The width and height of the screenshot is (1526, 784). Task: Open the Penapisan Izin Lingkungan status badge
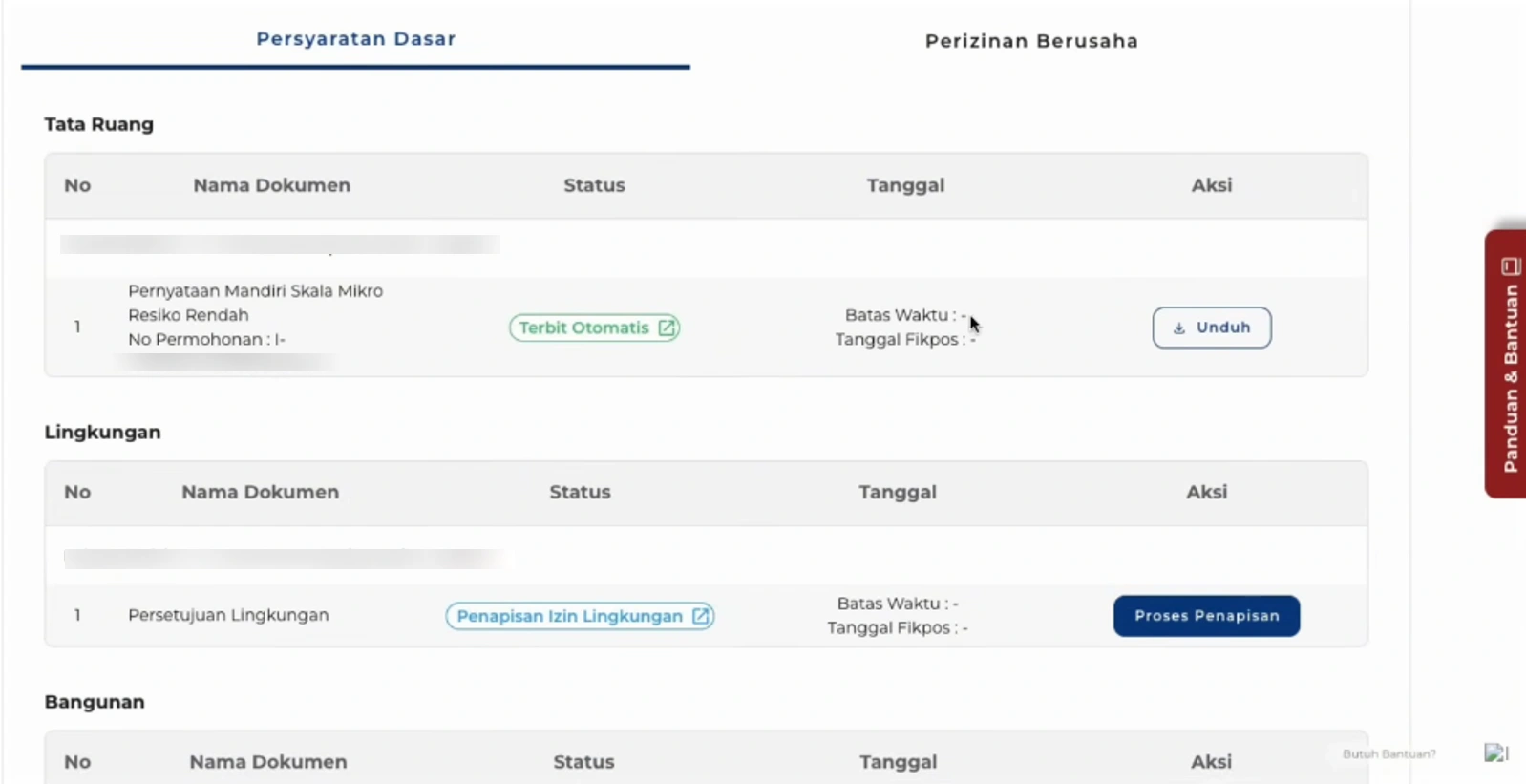point(580,616)
